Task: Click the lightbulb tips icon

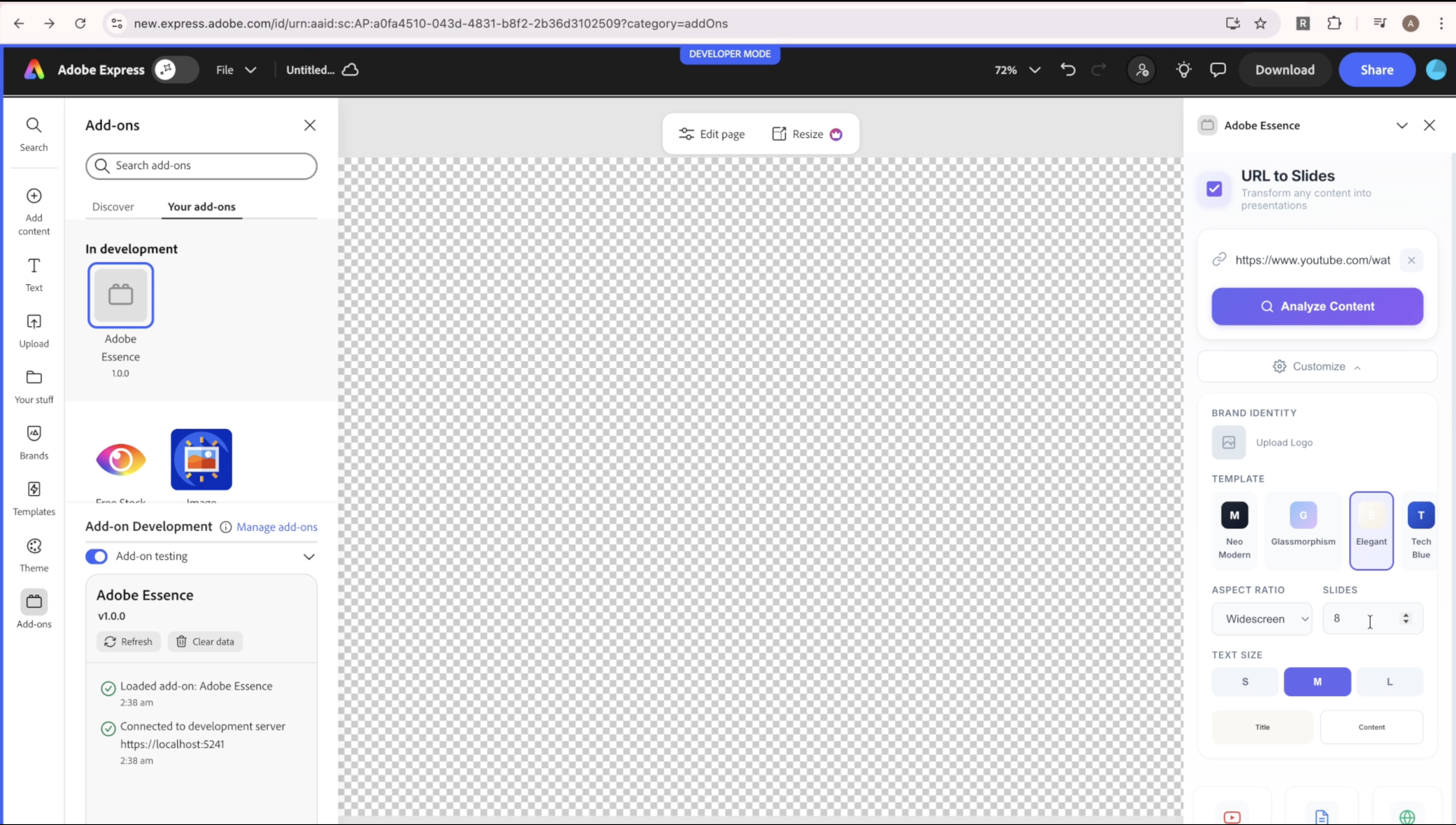Action: click(1184, 70)
